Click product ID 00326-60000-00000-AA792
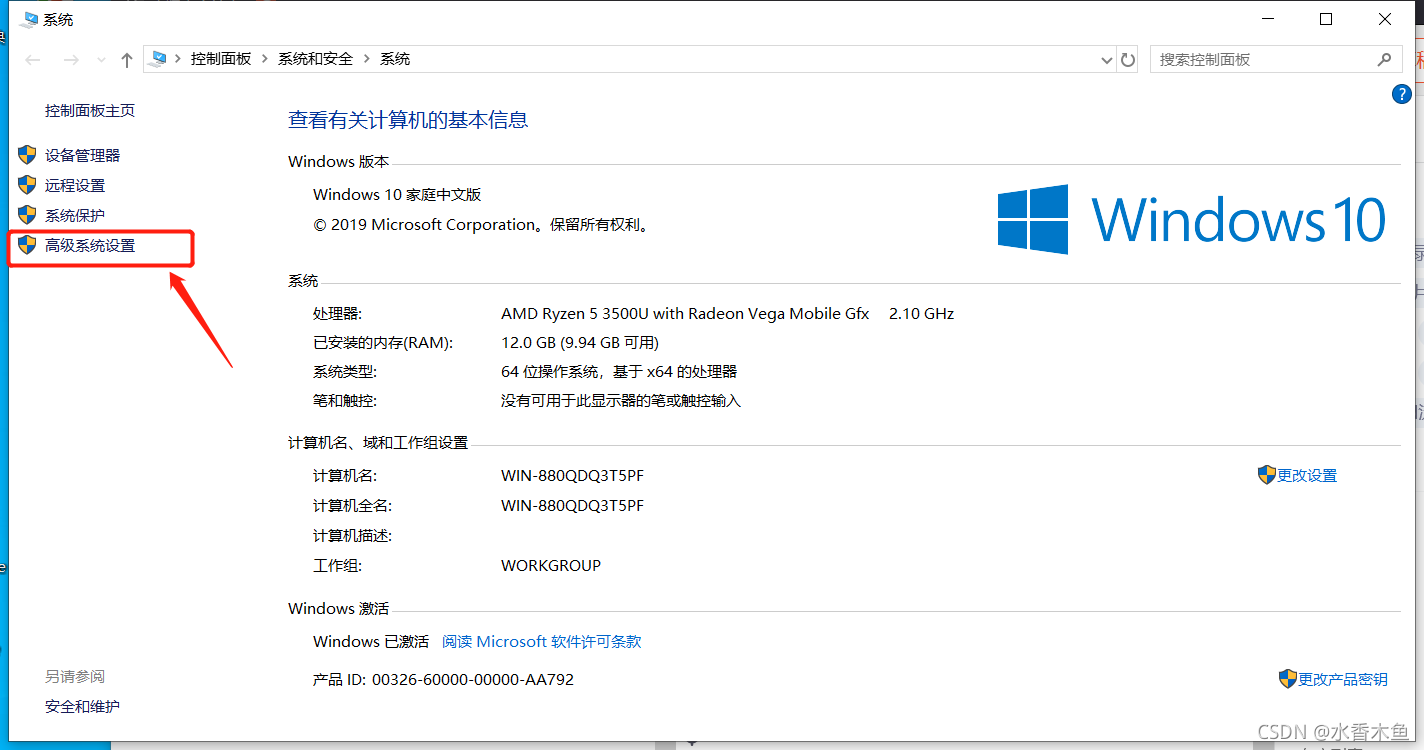This screenshot has height=750, width=1424. [x=473, y=680]
